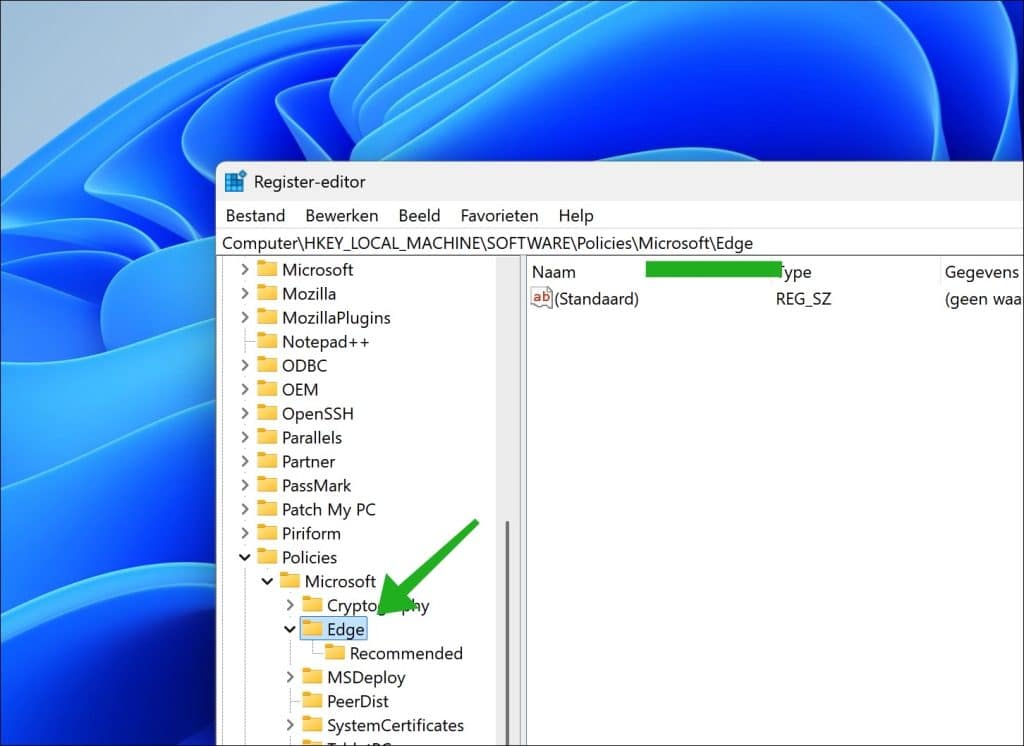Click the MozillaPlugins folder icon
The height and width of the screenshot is (746, 1024).
tap(267, 317)
